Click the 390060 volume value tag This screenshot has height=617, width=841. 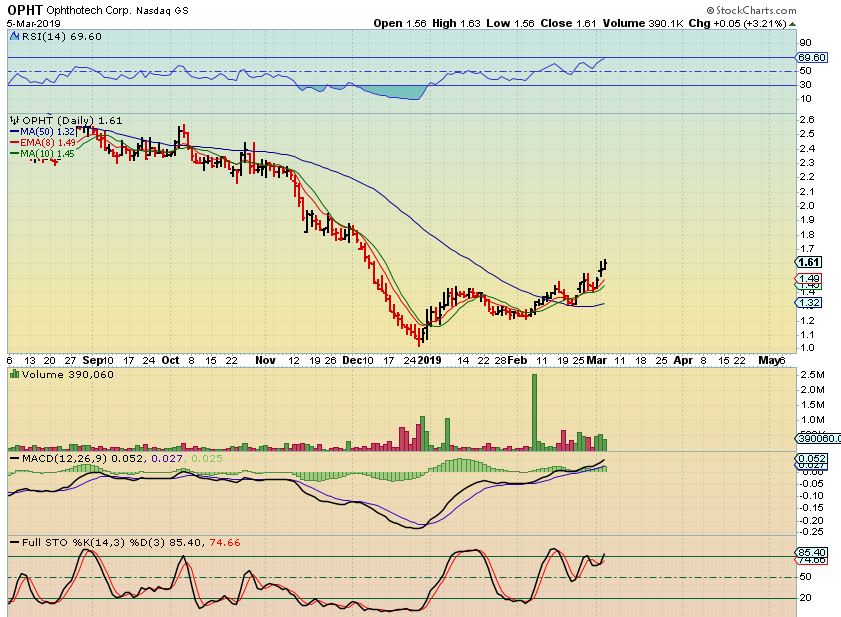tap(820, 438)
